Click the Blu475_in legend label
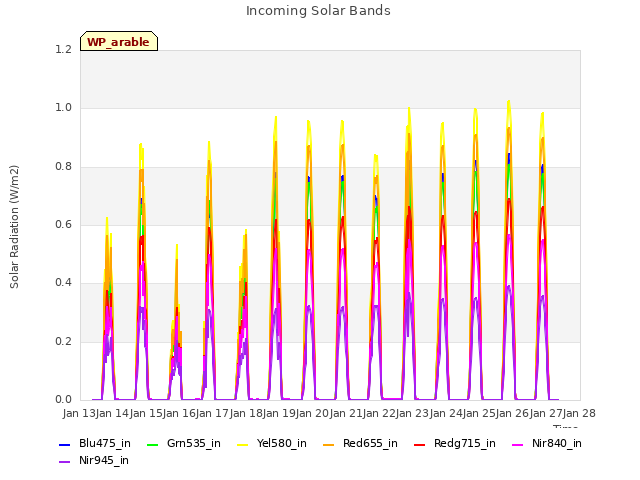This screenshot has width=640, height=480. [x=105, y=443]
